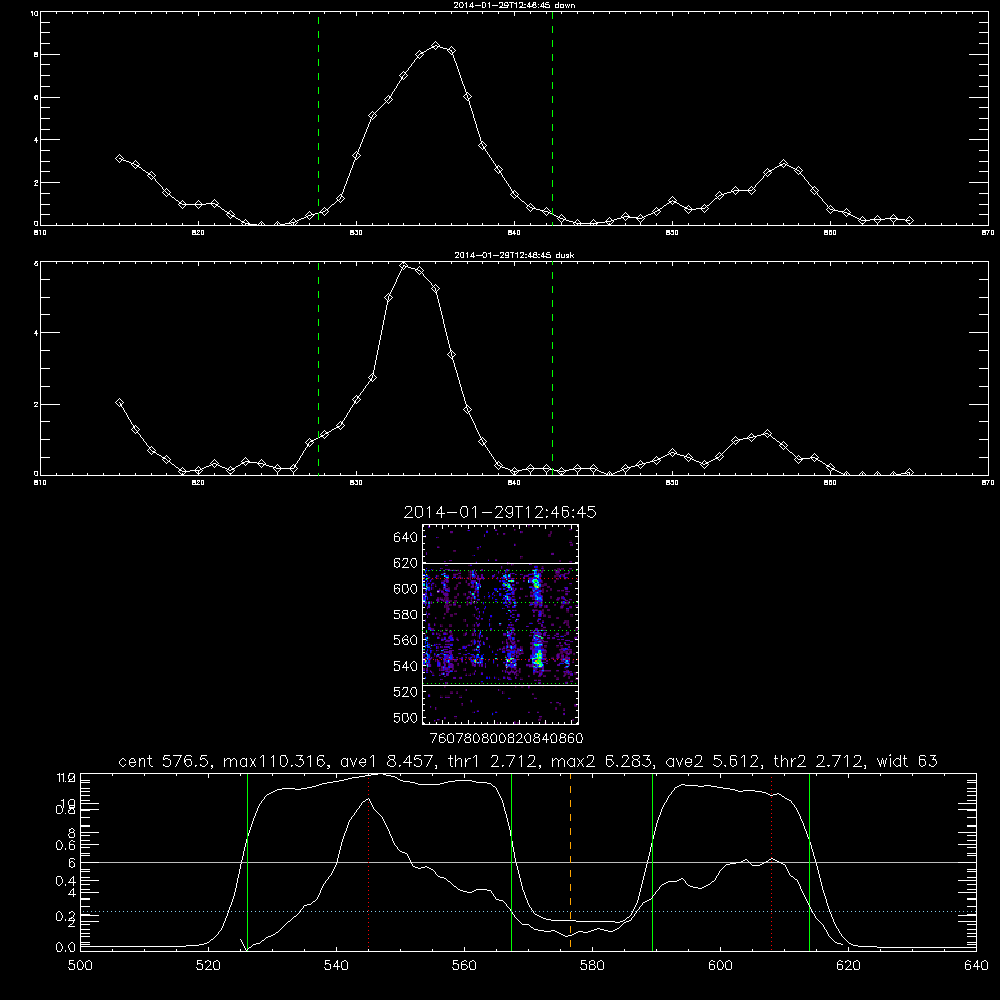This screenshot has width=1000, height=1000.
Task: Click the 'widt 63' value in stats line
Action: [907, 761]
